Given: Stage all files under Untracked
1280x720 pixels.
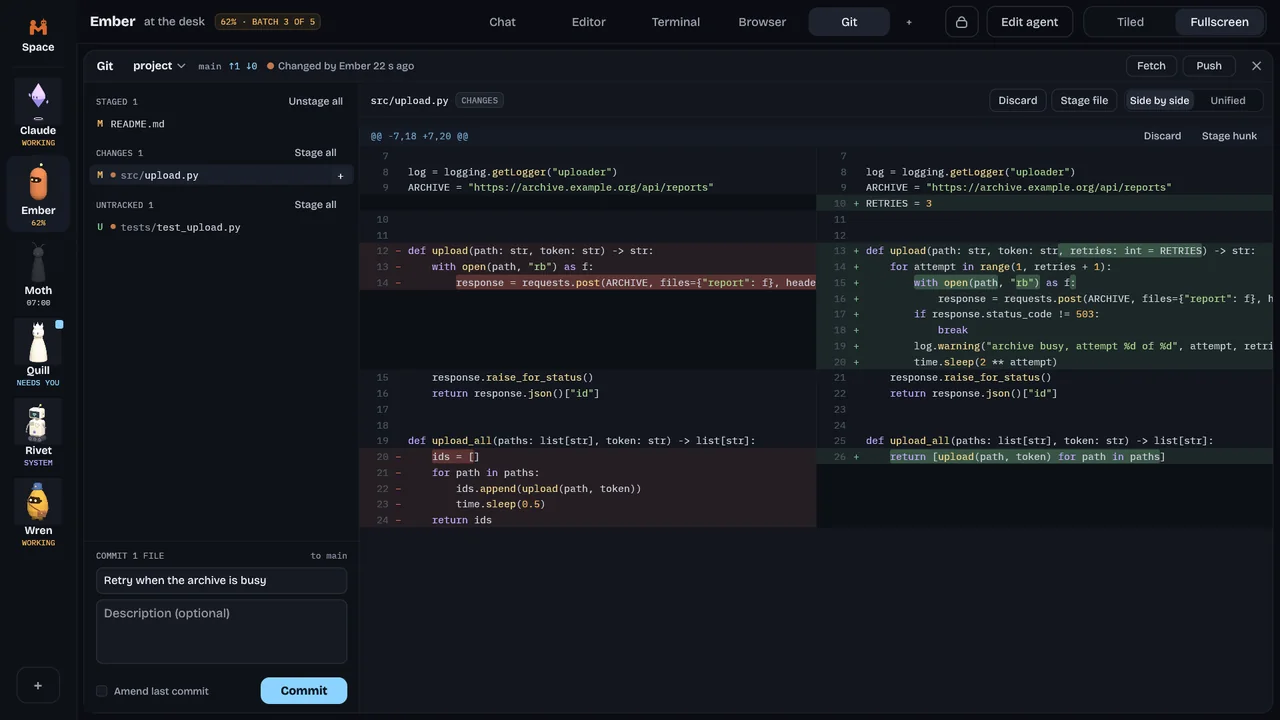Looking at the screenshot, I should (x=316, y=205).
